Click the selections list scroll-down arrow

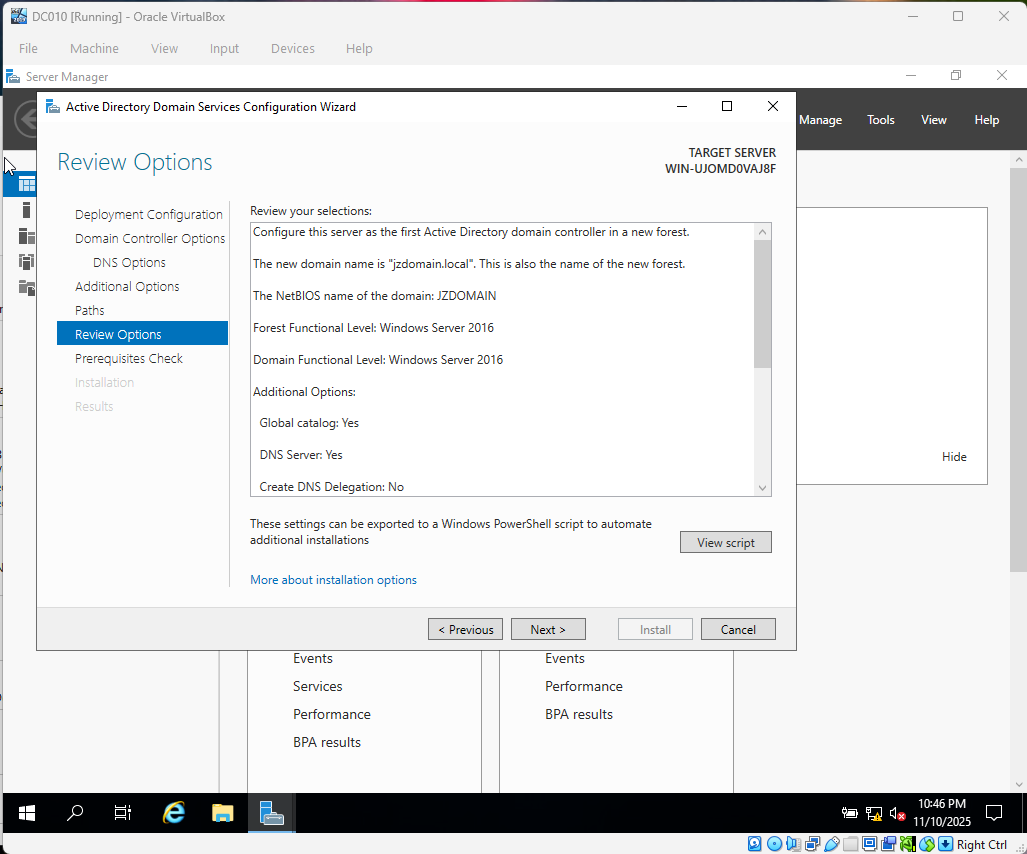[x=763, y=488]
